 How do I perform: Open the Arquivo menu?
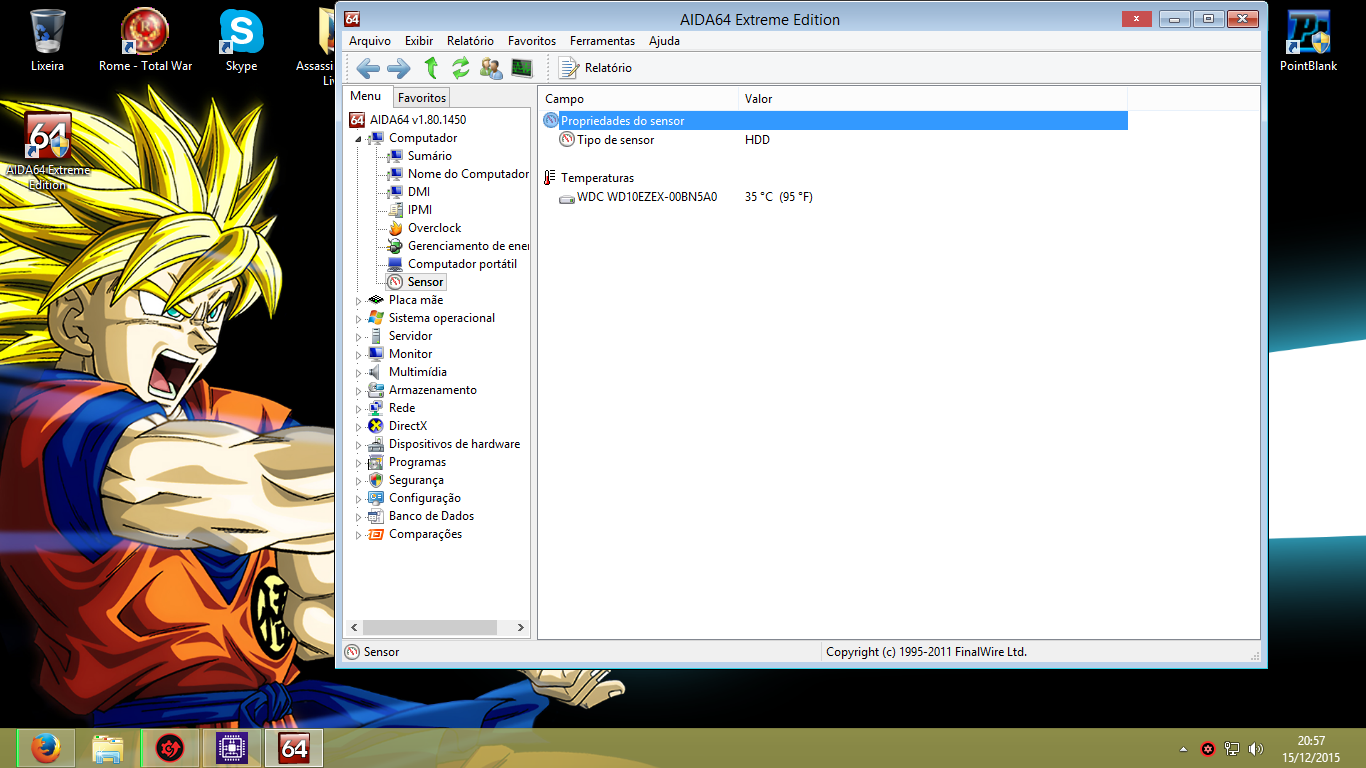coord(370,41)
